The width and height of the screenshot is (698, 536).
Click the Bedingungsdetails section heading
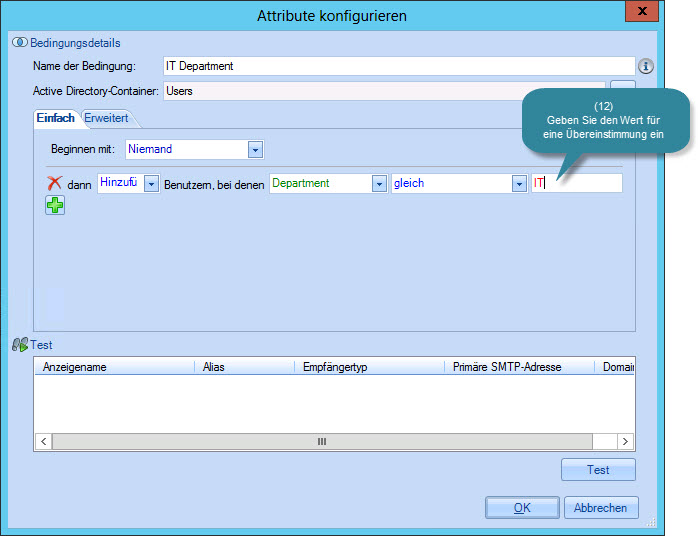(x=75, y=43)
